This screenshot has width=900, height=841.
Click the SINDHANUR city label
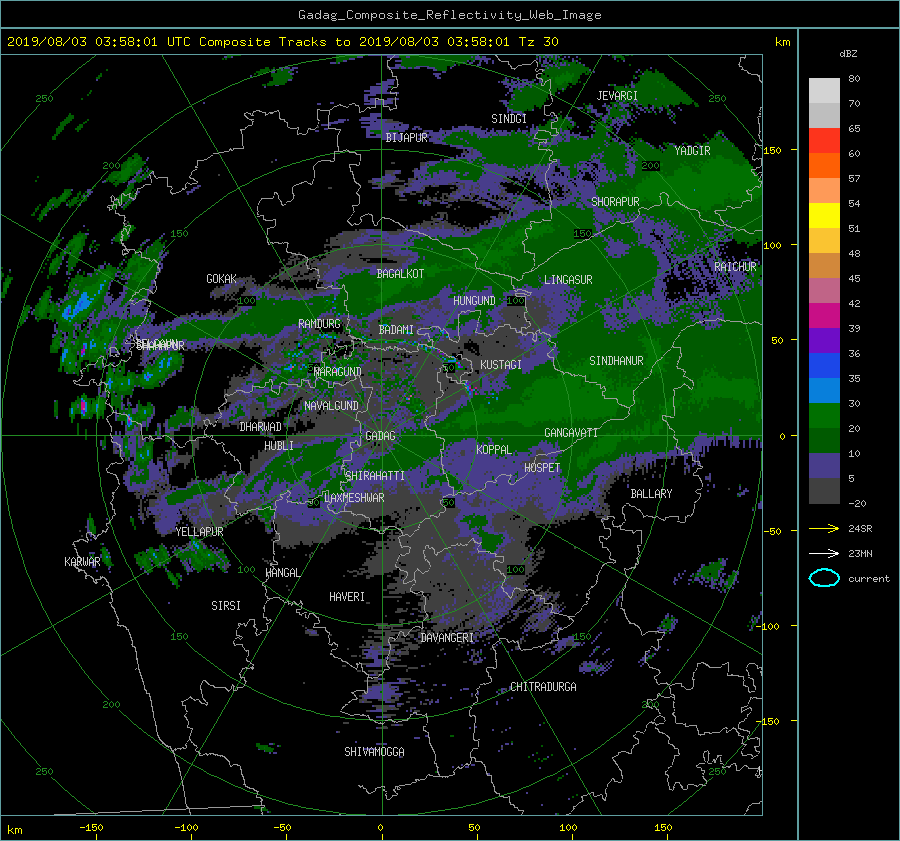[x=616, y=361]
